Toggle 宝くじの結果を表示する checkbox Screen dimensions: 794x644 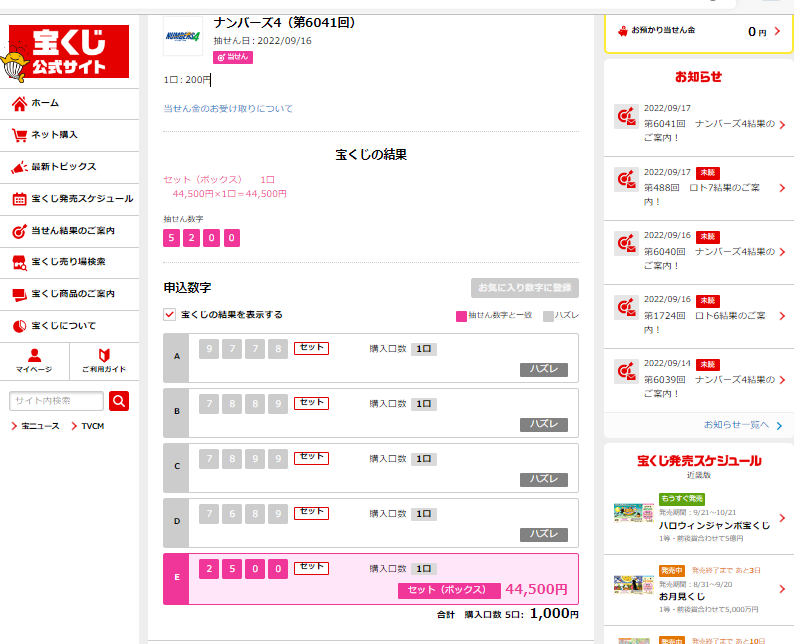170,314
